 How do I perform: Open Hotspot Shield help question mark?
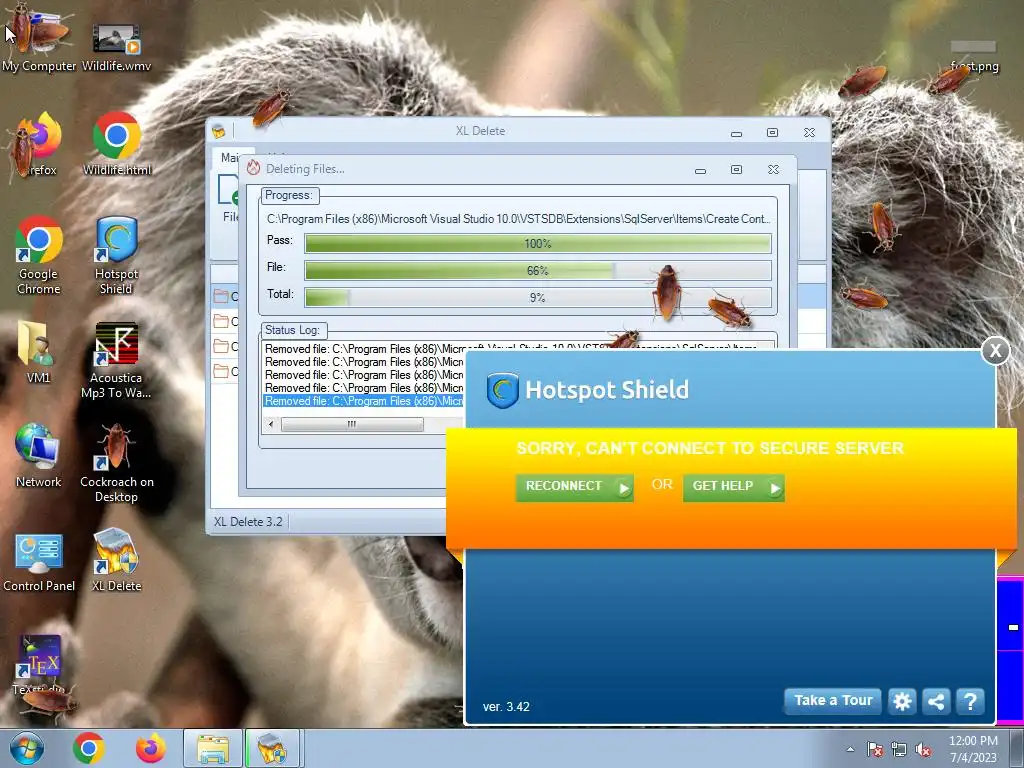pos(970,701)
